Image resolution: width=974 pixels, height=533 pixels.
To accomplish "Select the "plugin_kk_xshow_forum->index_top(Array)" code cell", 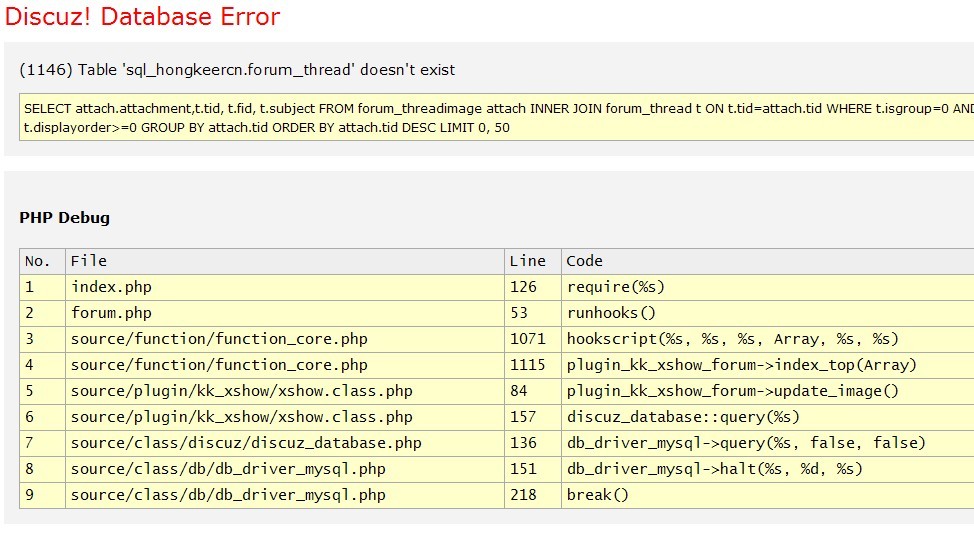I will [768, 365].
